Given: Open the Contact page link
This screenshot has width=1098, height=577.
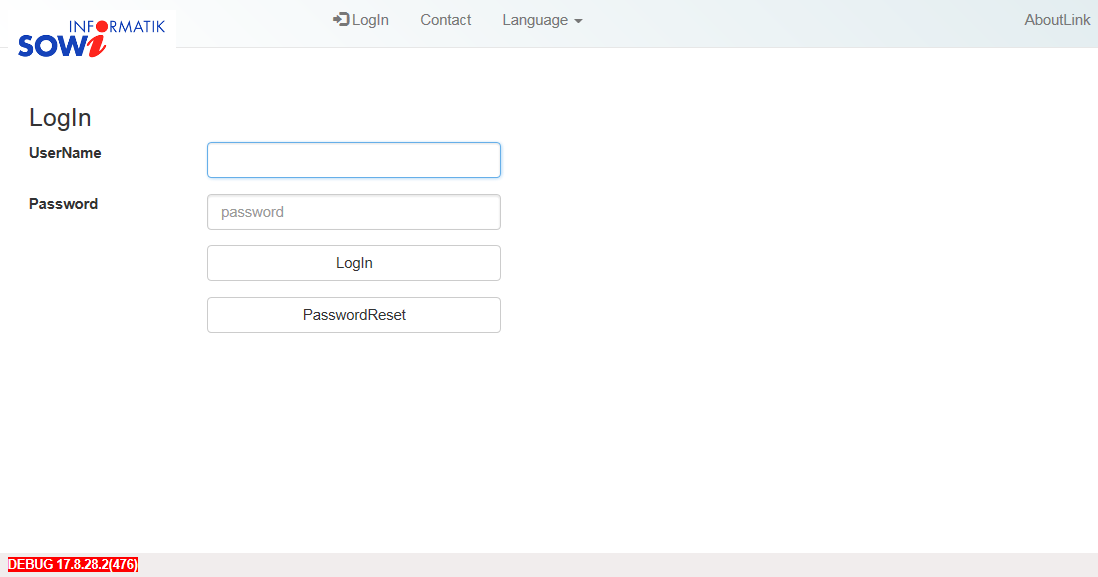Looking at the screenshot, I should click(x=445, y=20).
